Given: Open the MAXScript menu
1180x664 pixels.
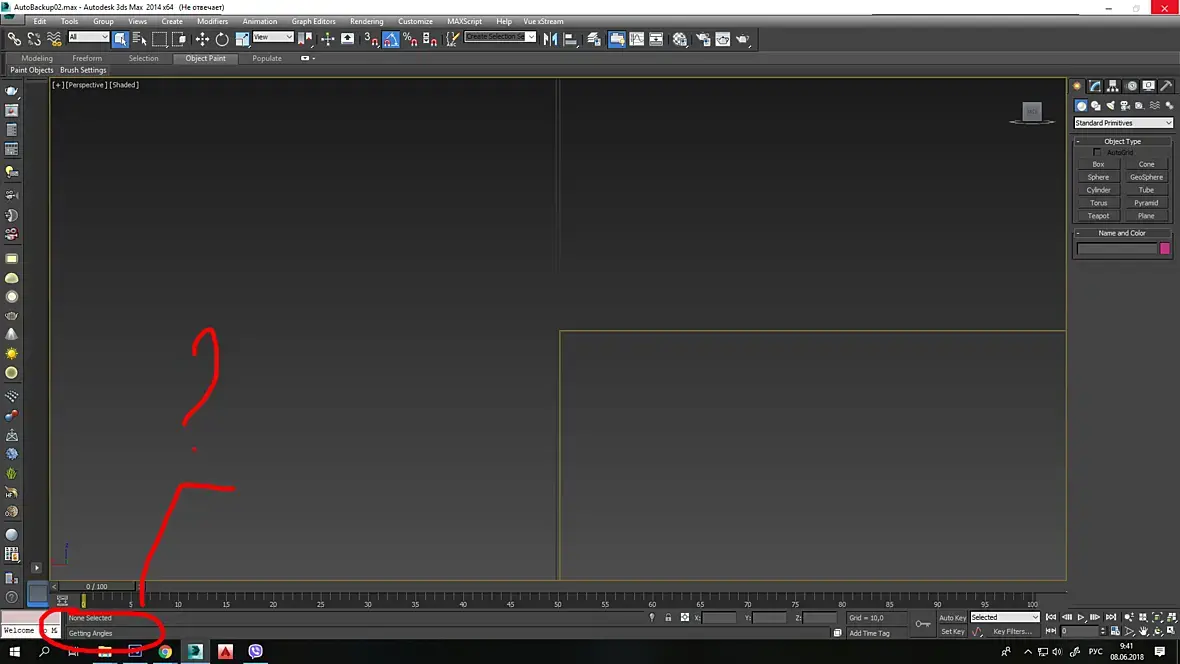Looking at the screenshot, I should pyautogui.click(x=464, y=21).
